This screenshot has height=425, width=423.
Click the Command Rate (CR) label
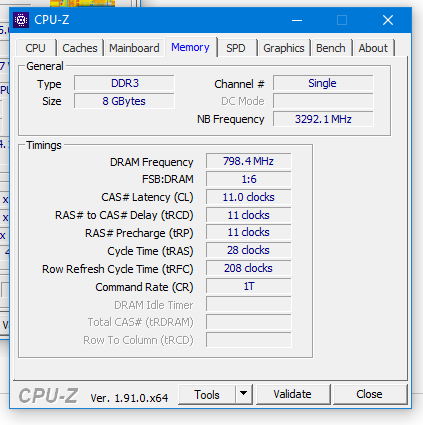pos(144,287)
